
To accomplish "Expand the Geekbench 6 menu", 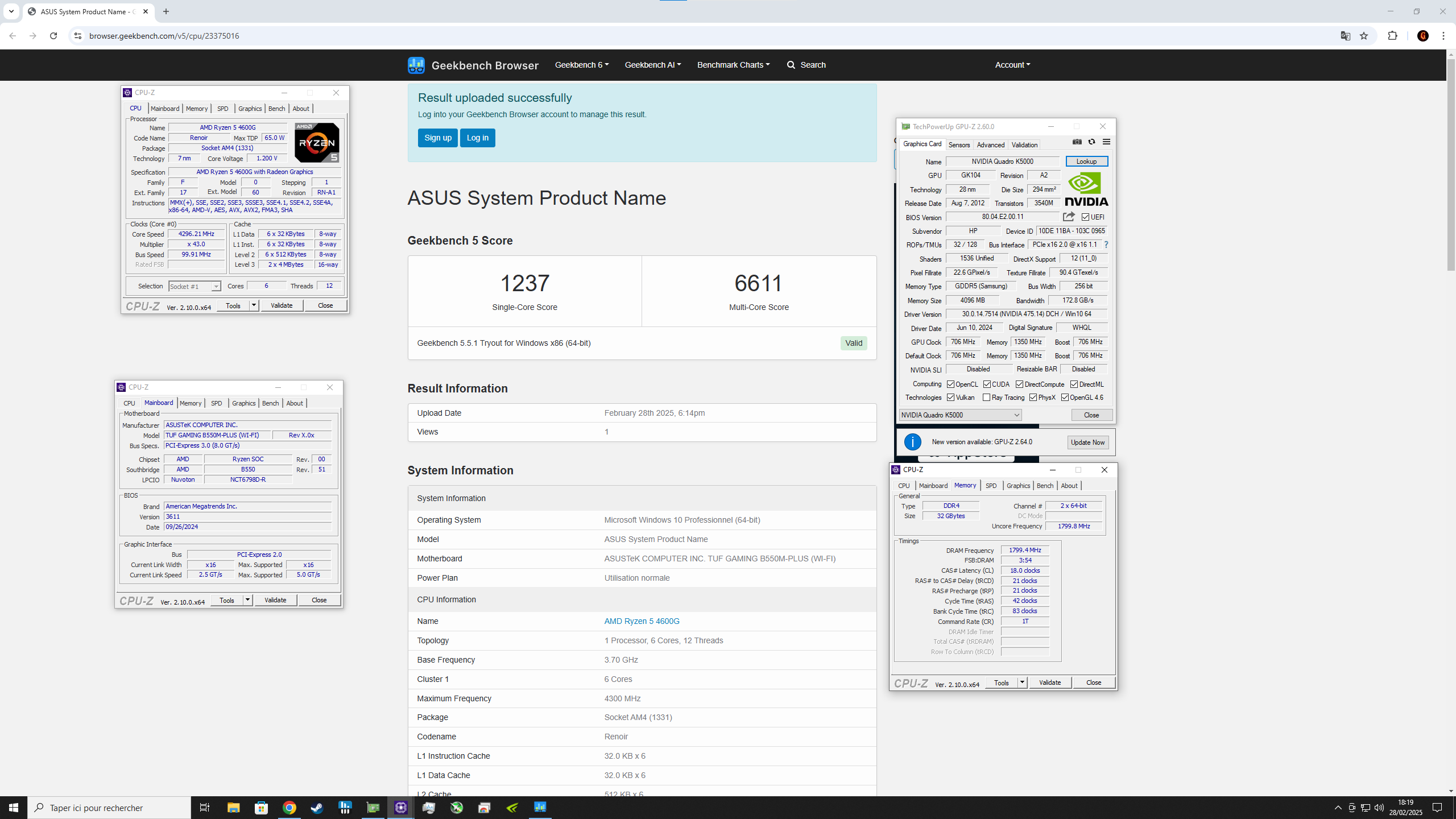I will 581,65.
